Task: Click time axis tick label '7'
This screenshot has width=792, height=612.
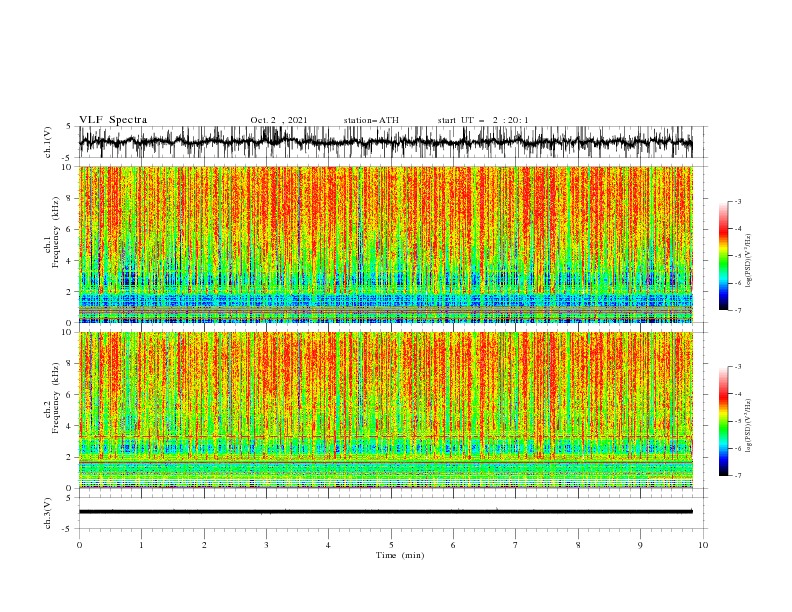Action: [516, 545]
